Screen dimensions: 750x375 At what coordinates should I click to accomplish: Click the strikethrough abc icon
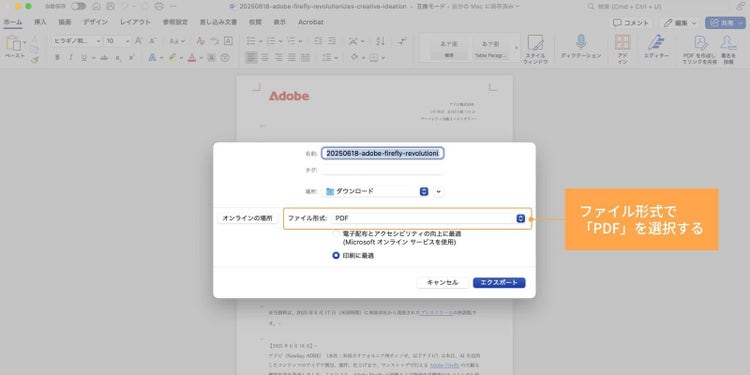104,57
